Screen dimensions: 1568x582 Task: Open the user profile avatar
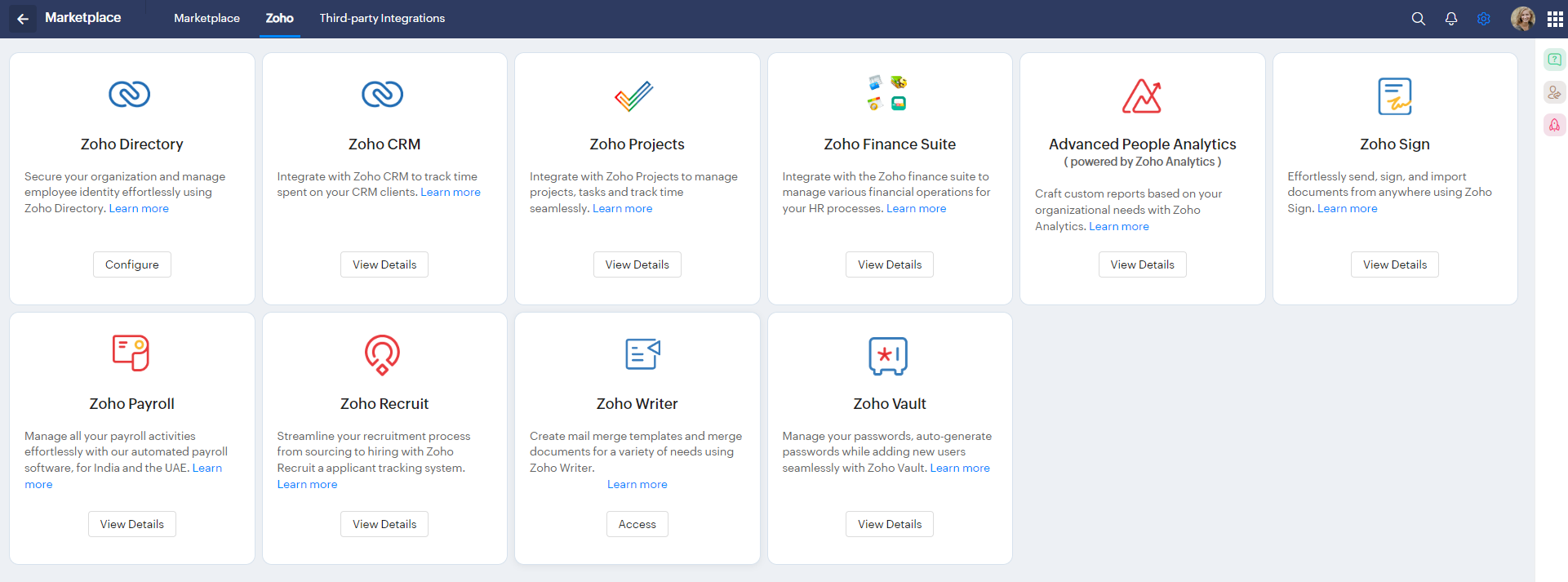tap(1522, 19)
